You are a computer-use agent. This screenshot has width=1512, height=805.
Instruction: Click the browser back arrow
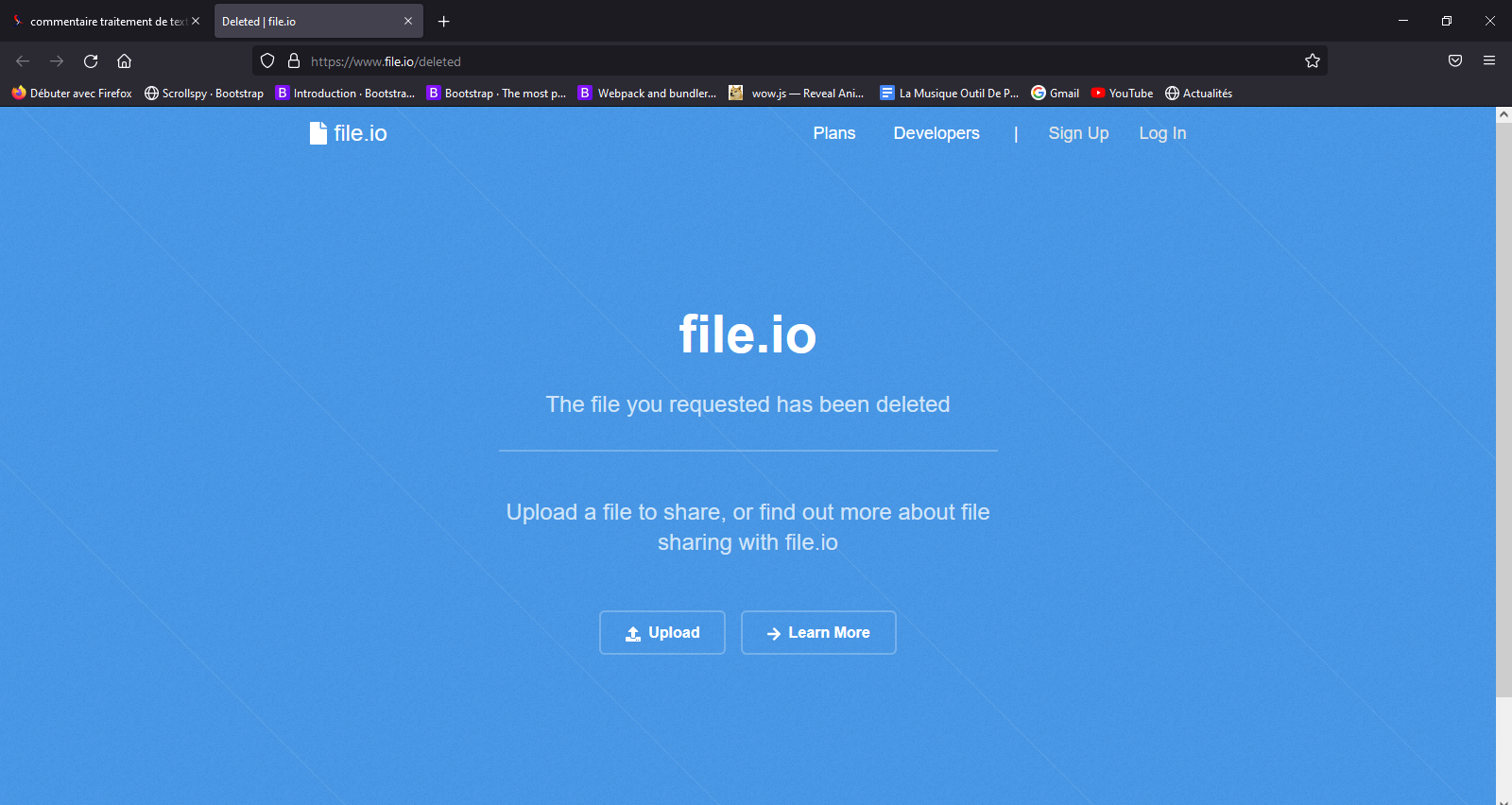[x=23, y=61]
